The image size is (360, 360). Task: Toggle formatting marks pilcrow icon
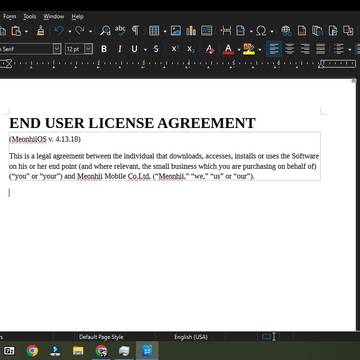point(135,30)
